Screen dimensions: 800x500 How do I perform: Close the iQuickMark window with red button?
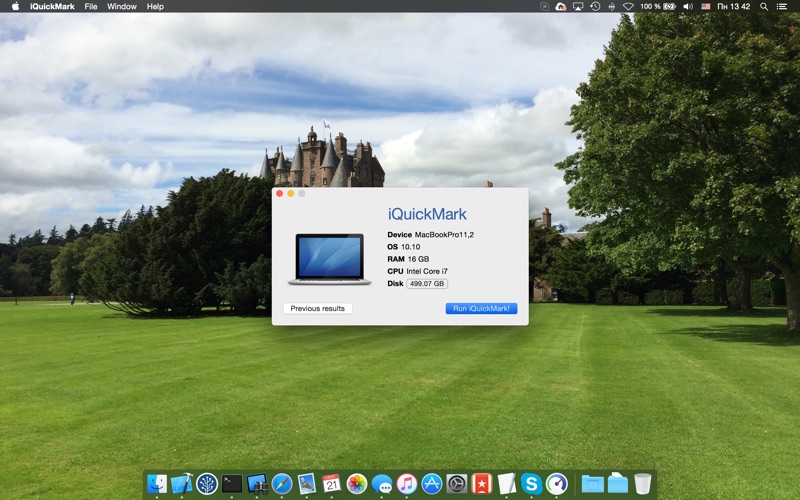coord(280,193)
